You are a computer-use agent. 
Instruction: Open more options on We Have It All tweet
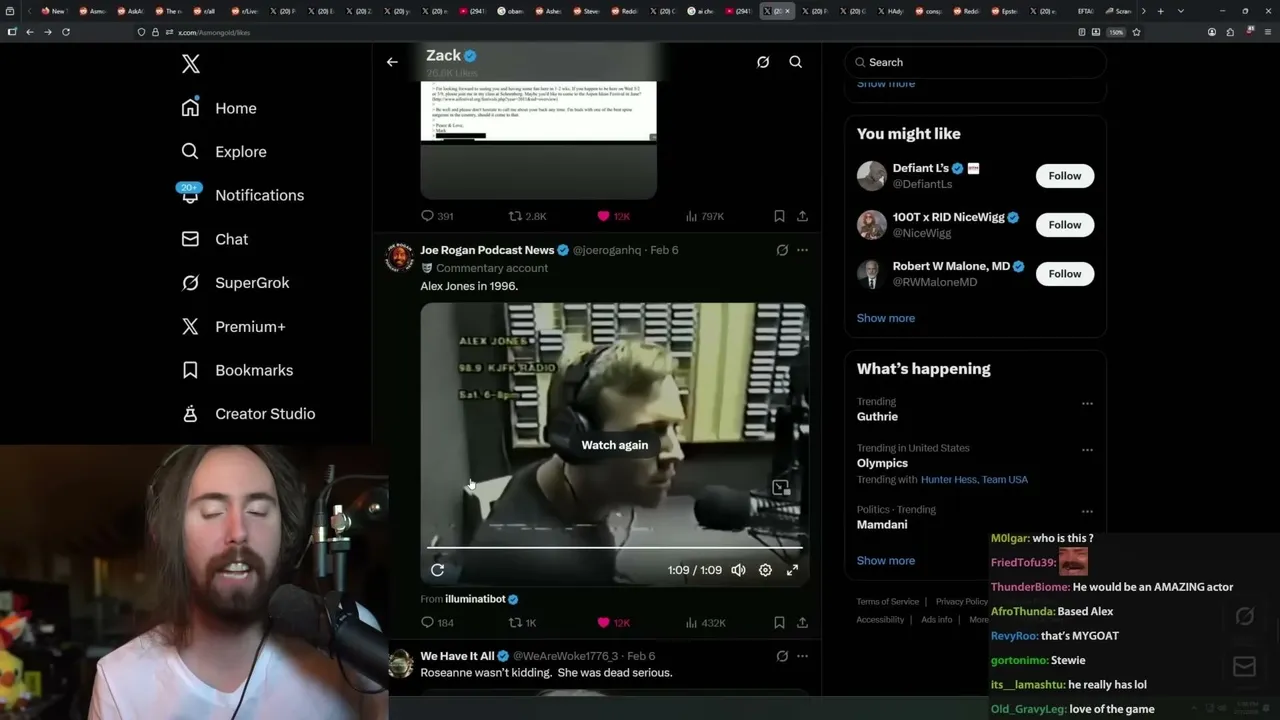click(802, 656)
